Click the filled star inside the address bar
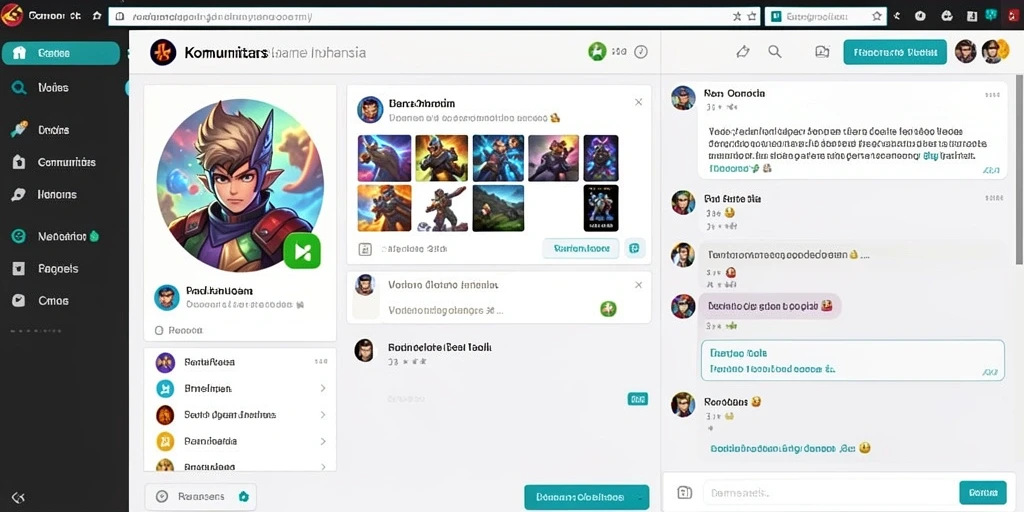The image size is (1024, 512). coord(737,16)
